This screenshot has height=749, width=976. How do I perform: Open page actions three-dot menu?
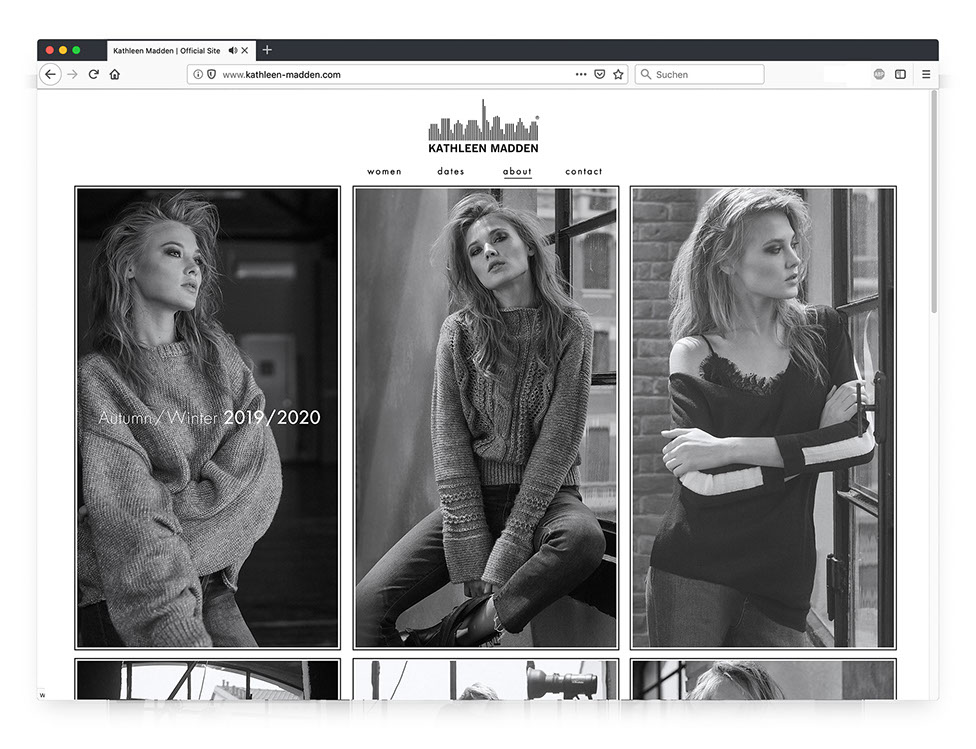click(581, 75)
